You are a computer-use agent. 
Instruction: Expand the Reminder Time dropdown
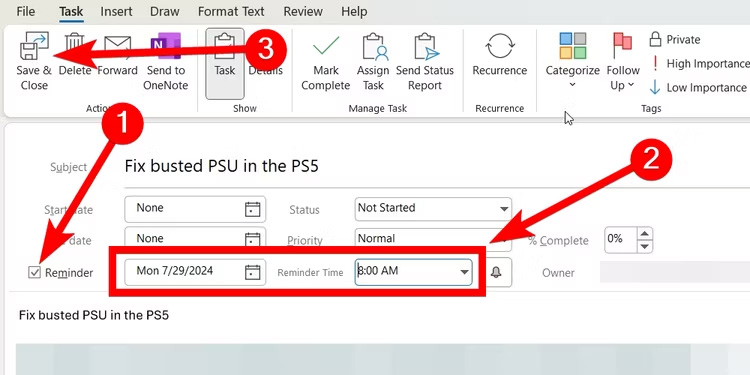(x=464, y=272)
